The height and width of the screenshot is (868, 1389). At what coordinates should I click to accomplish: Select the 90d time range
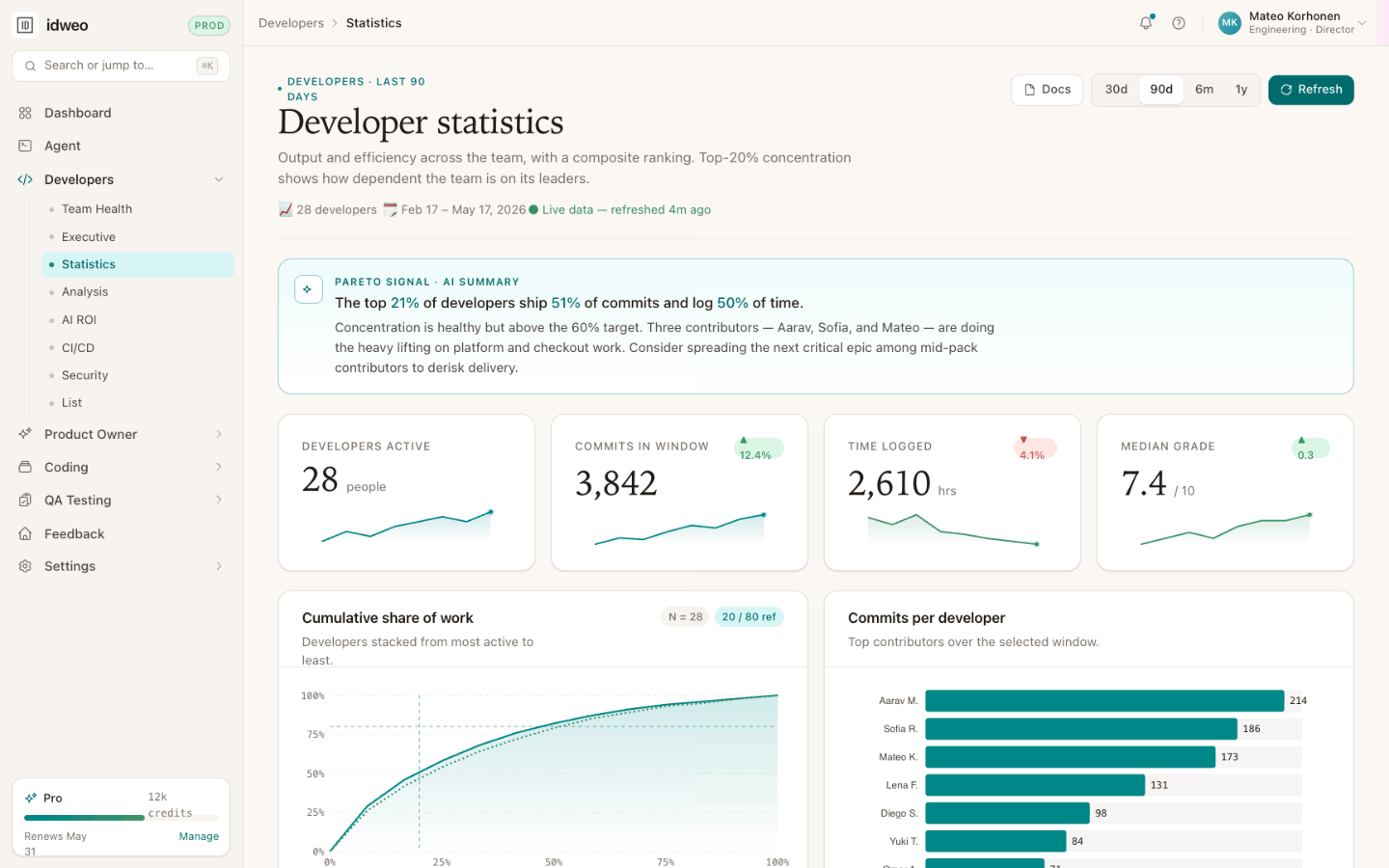tap(1161, 90)
